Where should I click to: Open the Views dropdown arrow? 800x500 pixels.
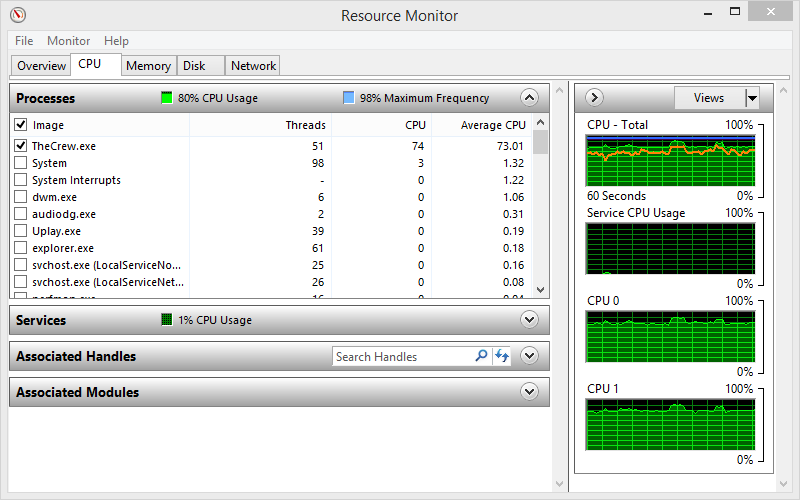click(752, 97)
